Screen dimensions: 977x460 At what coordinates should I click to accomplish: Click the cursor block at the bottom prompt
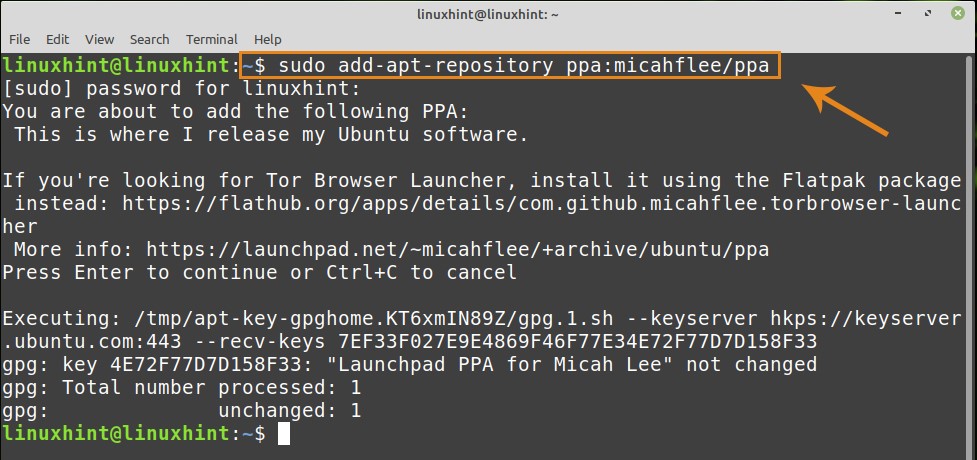(x=284, y=434)
